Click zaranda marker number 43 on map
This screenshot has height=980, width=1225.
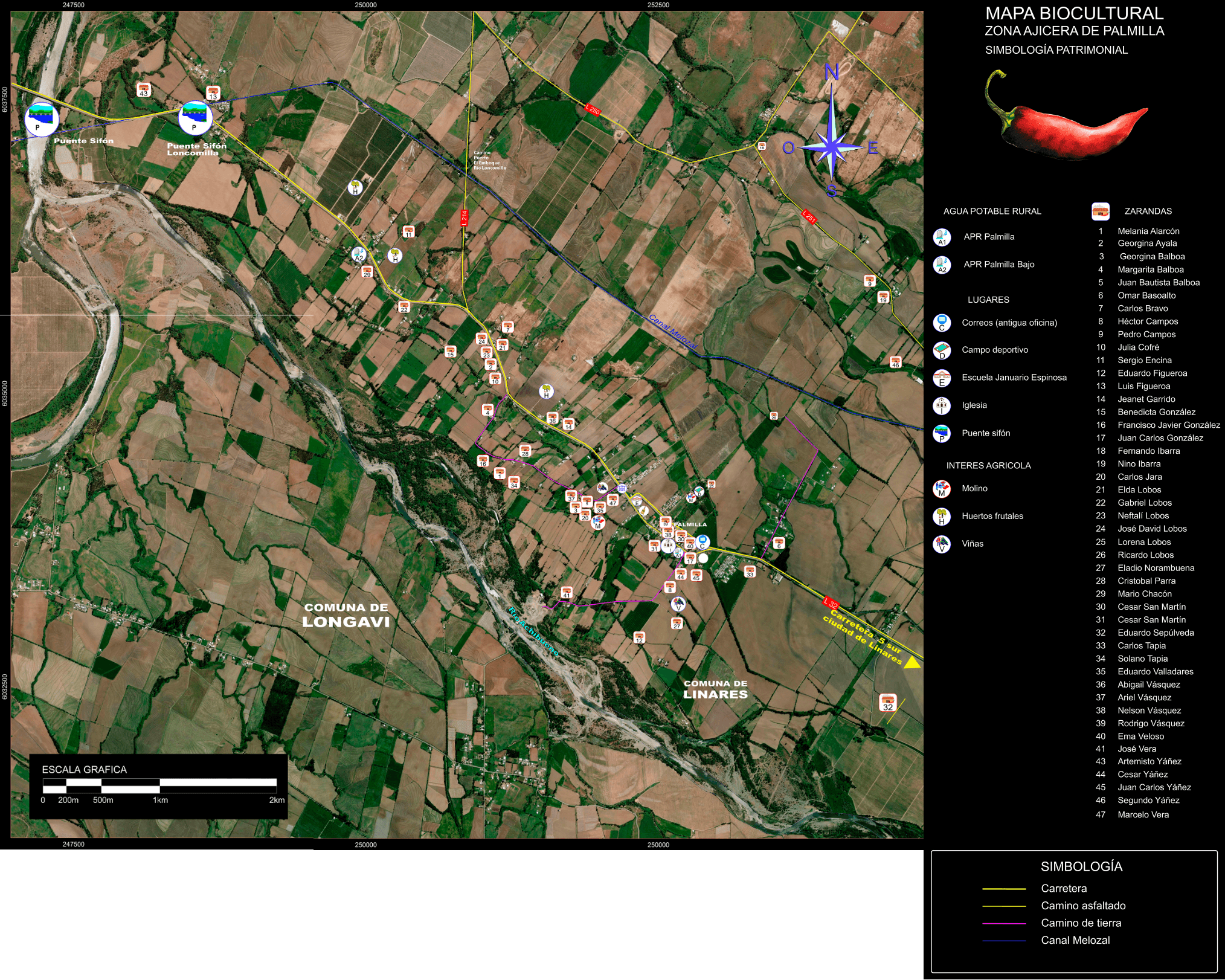[143, 90]
